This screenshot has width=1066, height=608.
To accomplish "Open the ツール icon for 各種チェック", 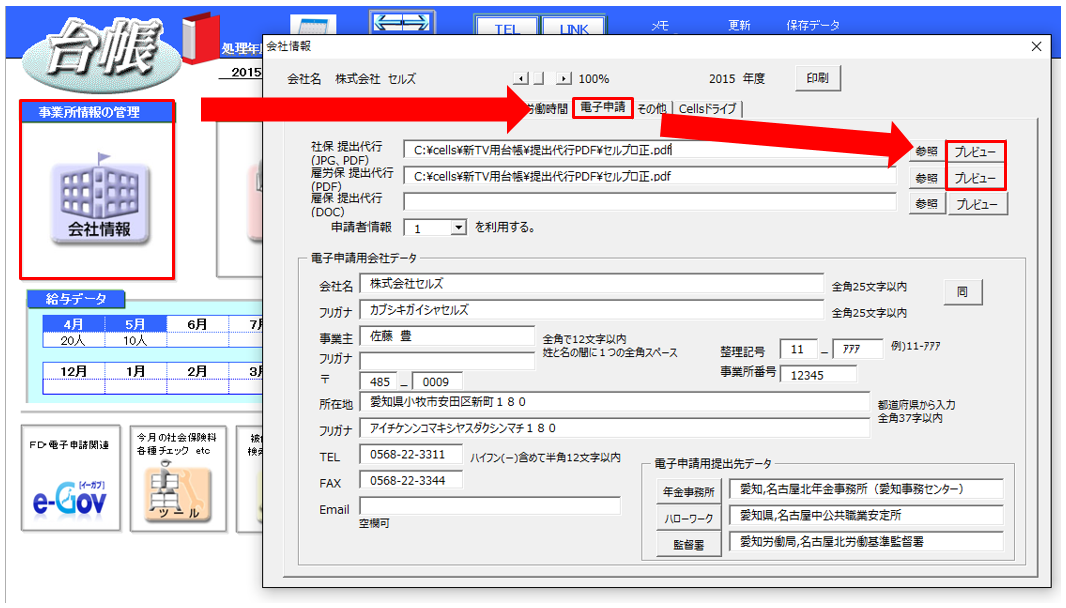I will tap(177, 491).
